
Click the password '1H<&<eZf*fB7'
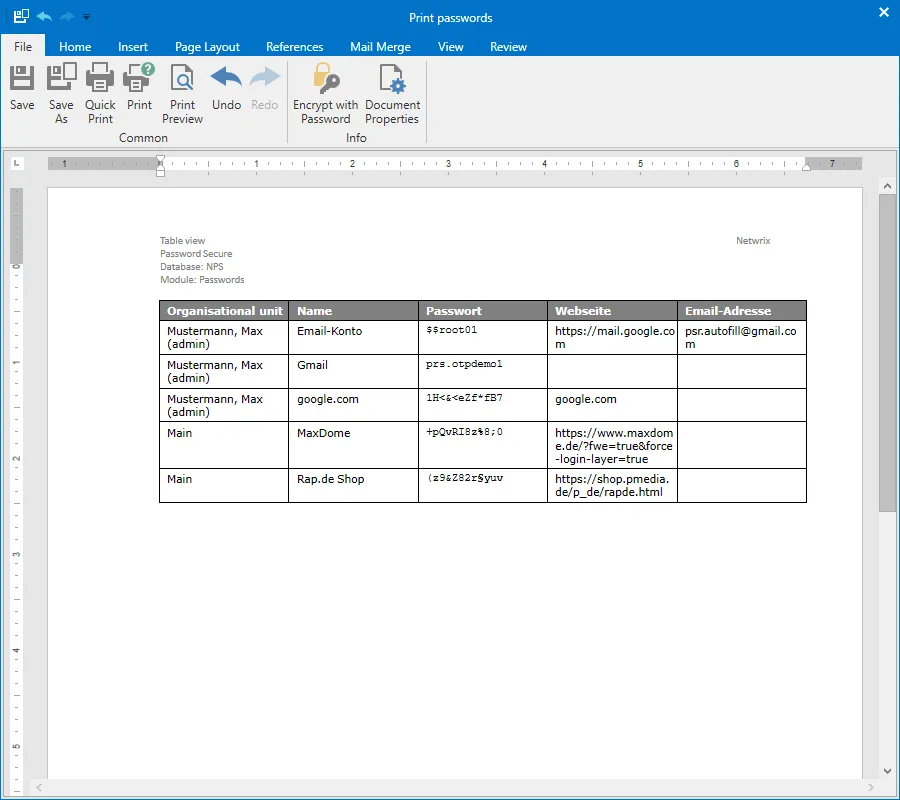pyautogui.click(x=464, y=398)
